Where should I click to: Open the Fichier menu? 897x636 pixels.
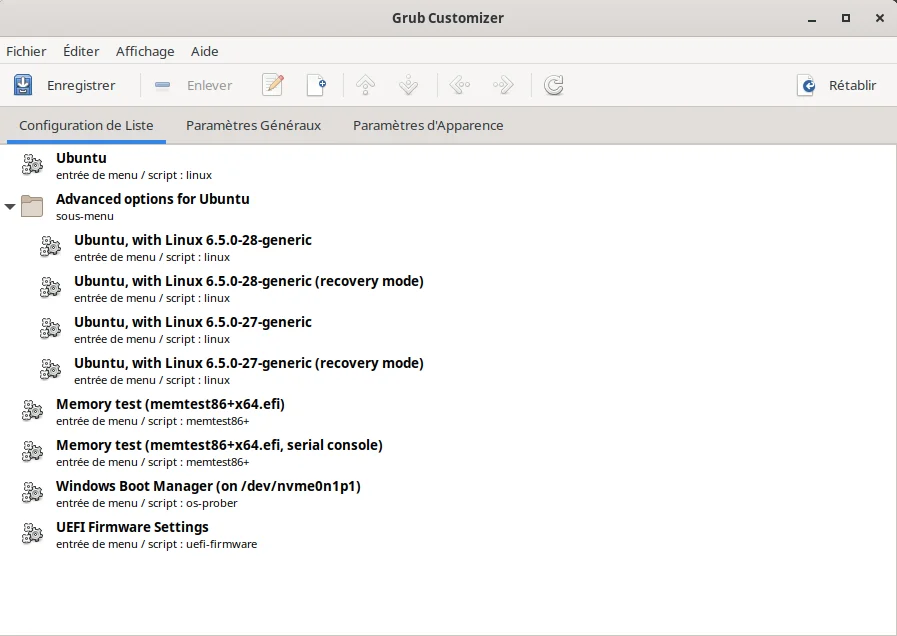coord(26,51)
